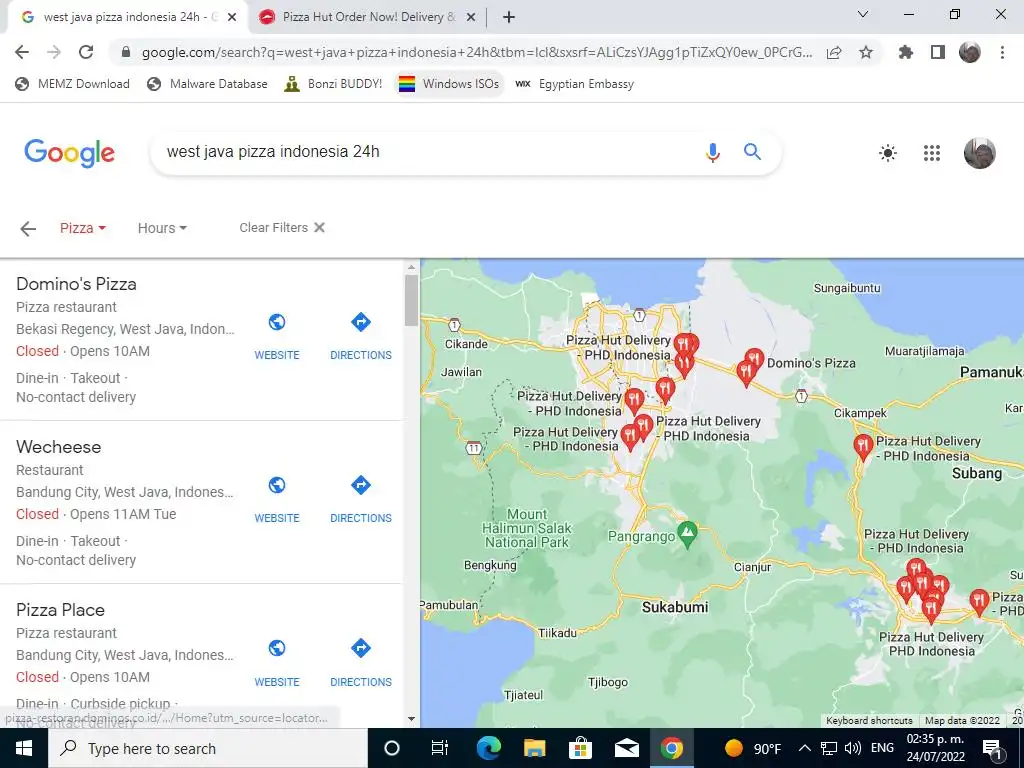This screenshot has height=768, width=1024.
Task: Click the Subang-area Pizza Hut Delivery pin
Action: point(863,447)
